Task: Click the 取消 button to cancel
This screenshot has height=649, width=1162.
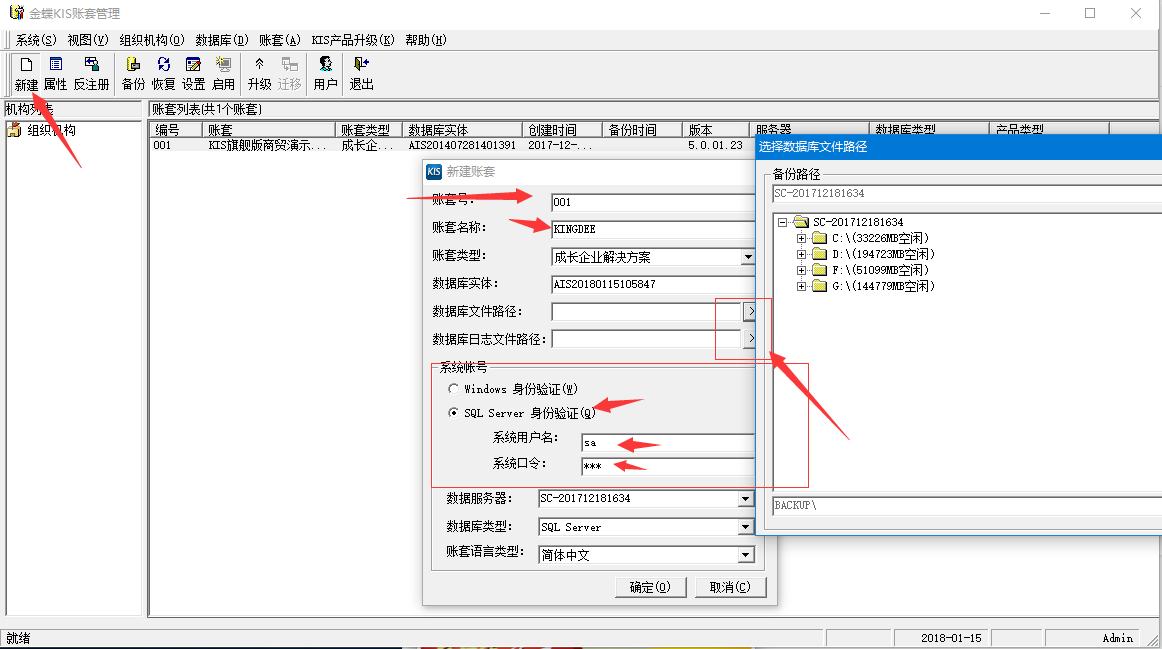Action: click(731, 587)
